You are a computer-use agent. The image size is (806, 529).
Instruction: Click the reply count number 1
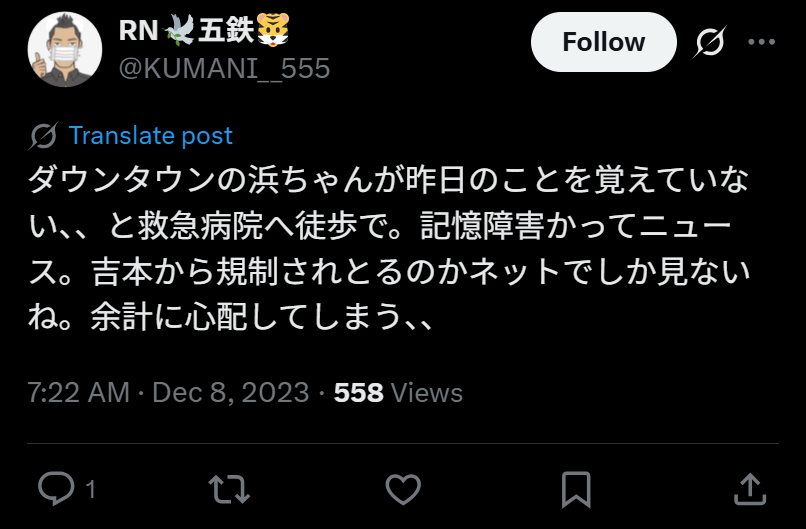[90, 489]
